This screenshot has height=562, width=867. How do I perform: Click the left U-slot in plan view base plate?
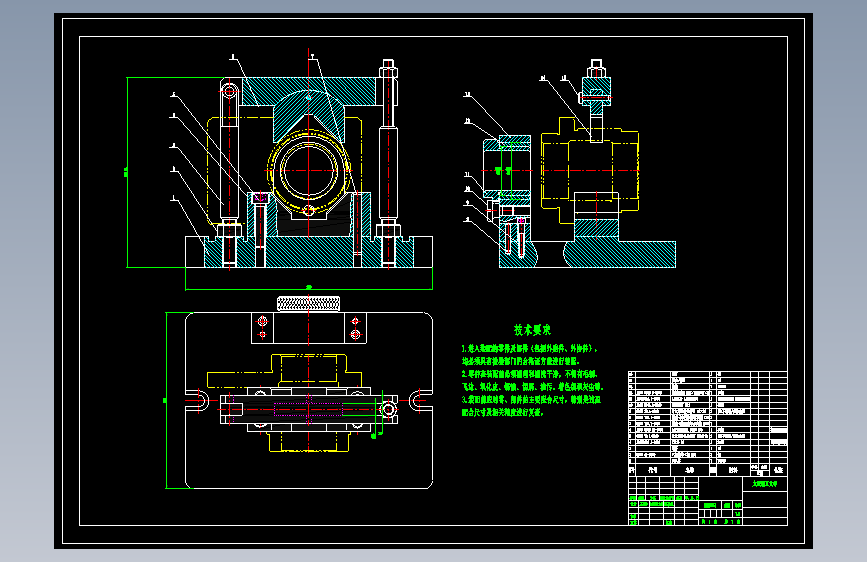(x=197, y=400)
